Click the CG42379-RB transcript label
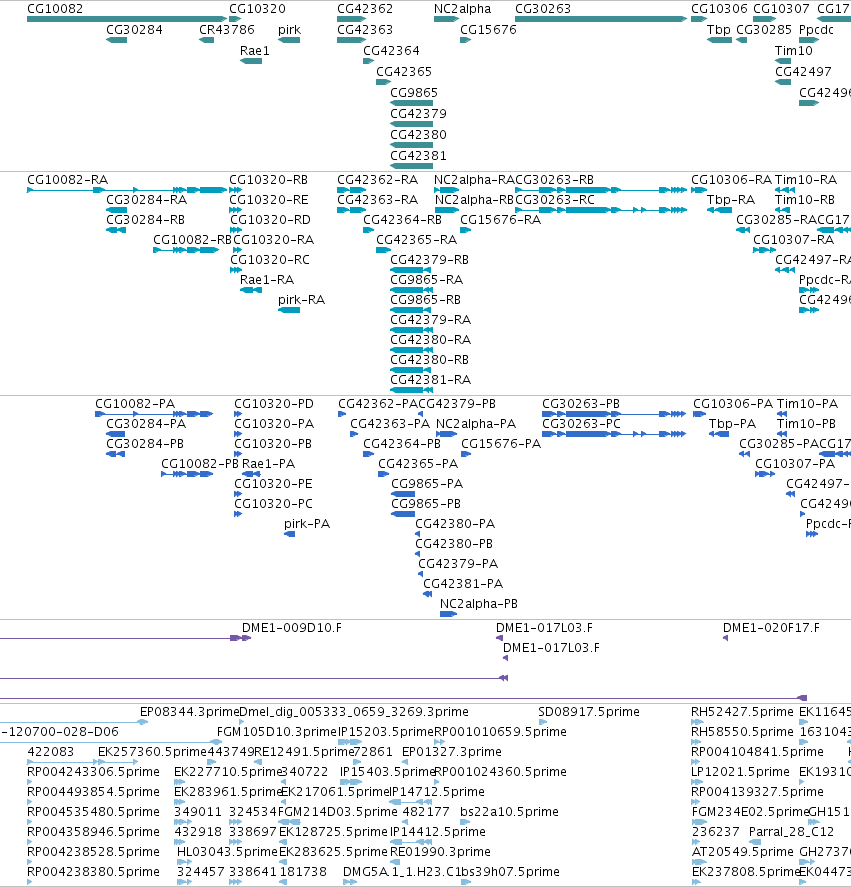 coord(429,260)
